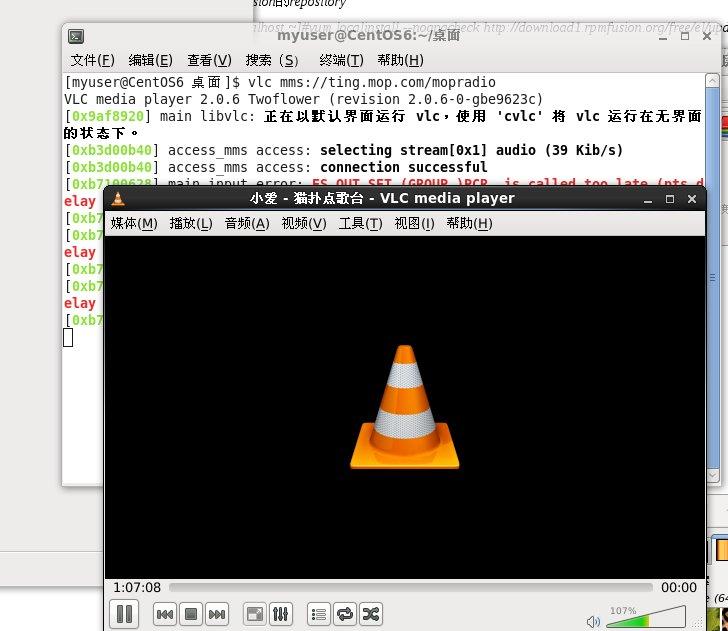Click terminal scrollbar down arrow

point(713,476)
